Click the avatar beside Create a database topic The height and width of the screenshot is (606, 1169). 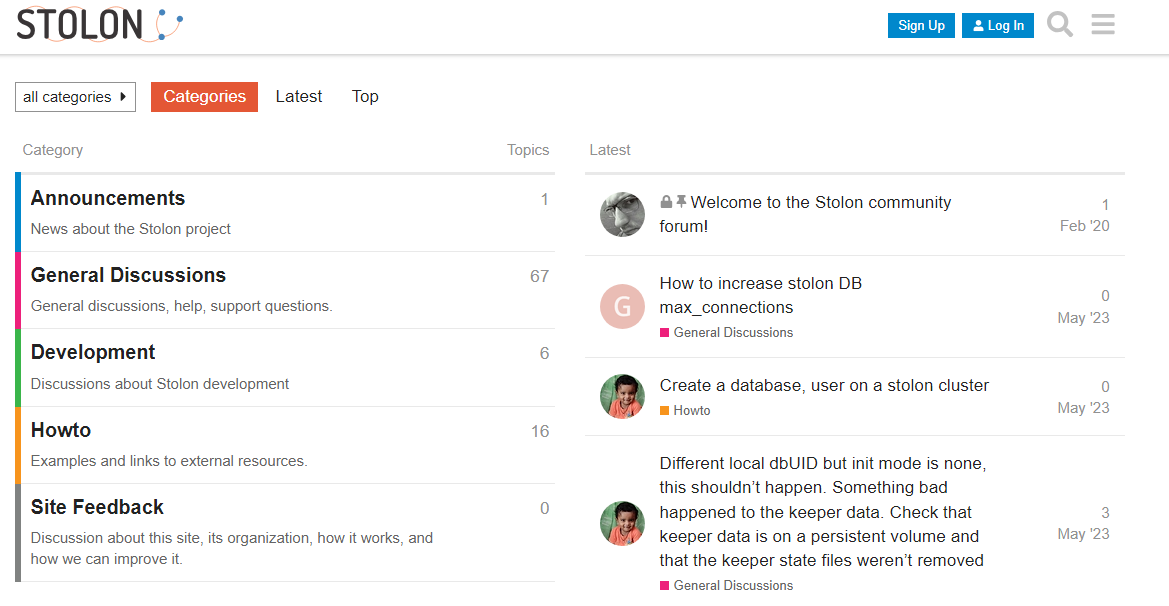(622, 397)
